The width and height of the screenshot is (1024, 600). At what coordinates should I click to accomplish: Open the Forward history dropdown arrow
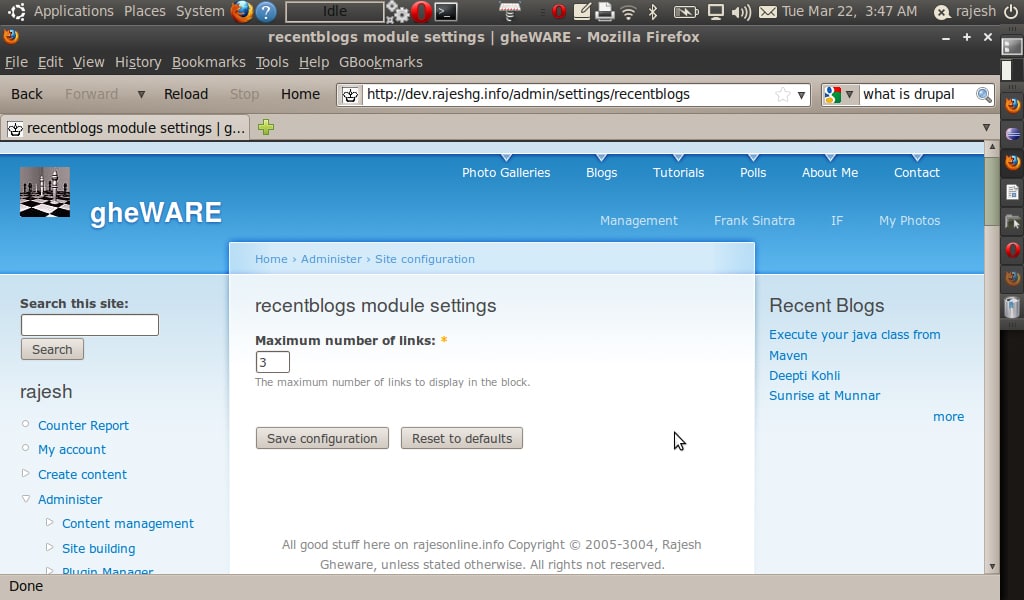(x=140, y=95)
